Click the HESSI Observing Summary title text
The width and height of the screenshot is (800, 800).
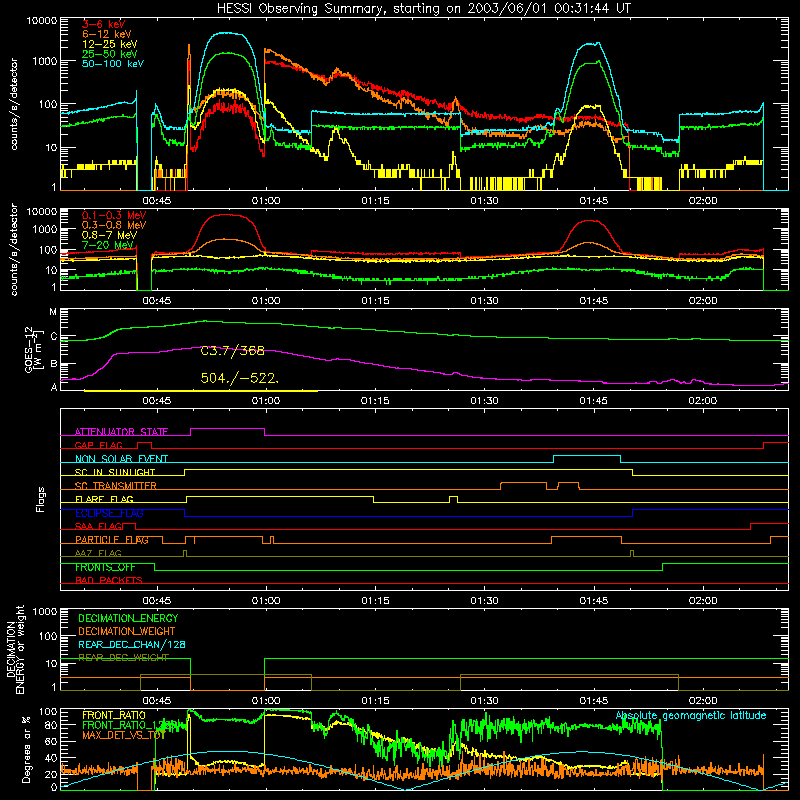coord(423,9)
